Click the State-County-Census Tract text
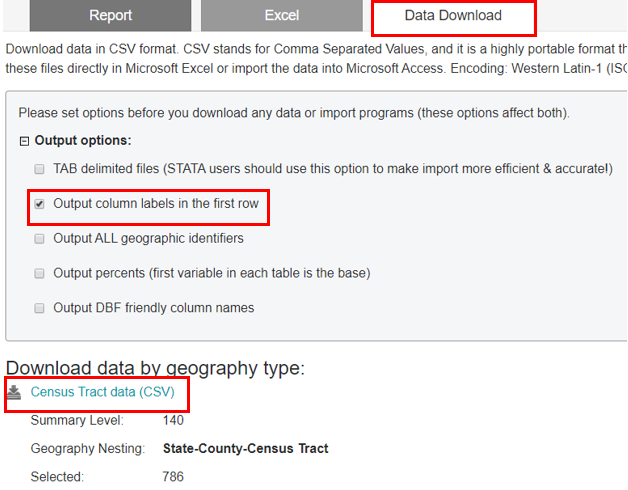This screenshot has width=628, height=490. (x=245, y=449)
